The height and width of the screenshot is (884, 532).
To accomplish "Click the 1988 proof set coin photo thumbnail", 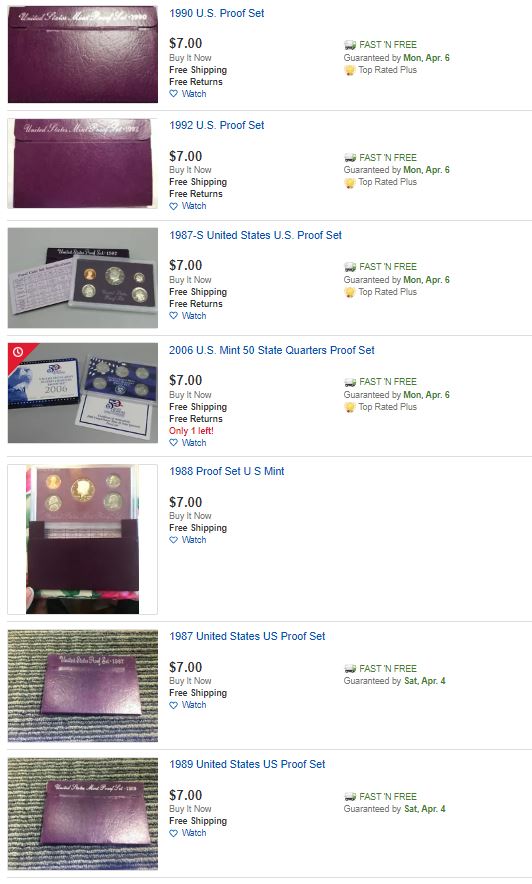I will tap(82, 539).
